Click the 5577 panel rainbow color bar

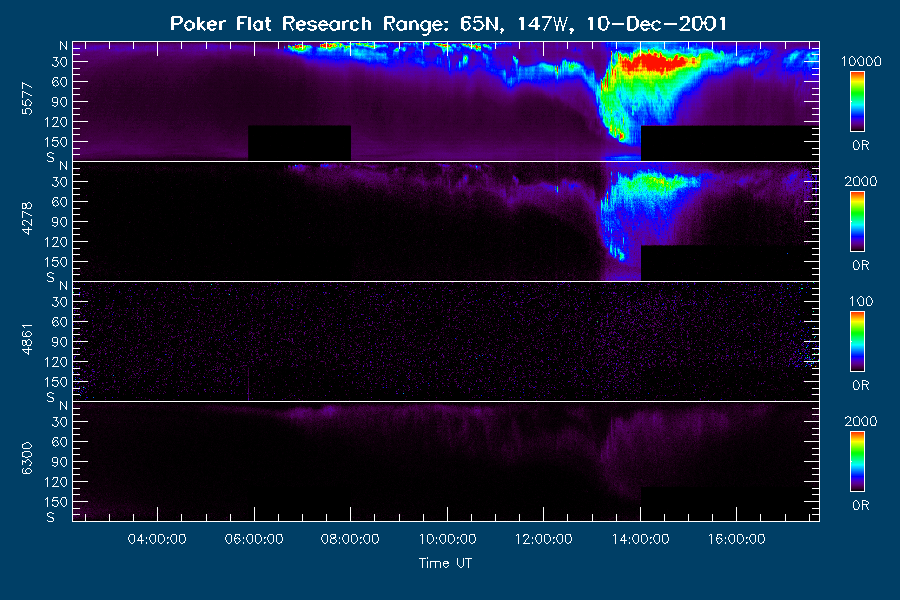click(858, 102)
